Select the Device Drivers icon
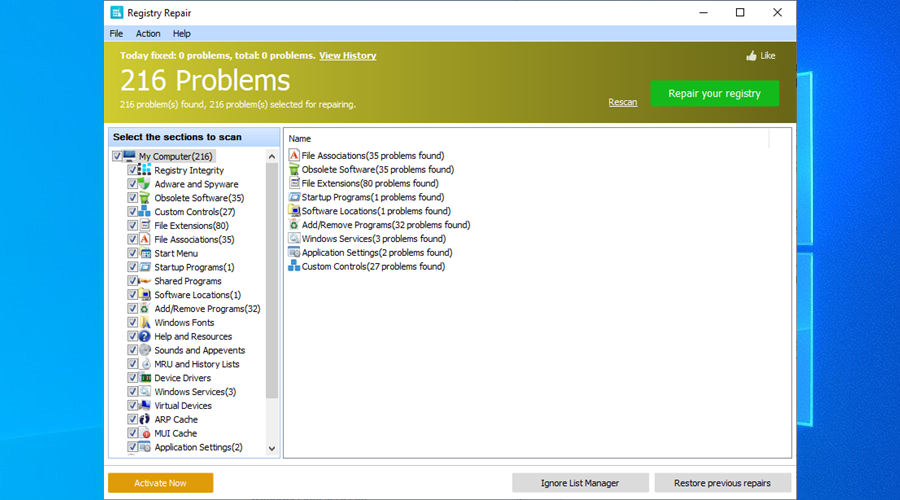Screen dimensions: 900x500 click(145, 378)
